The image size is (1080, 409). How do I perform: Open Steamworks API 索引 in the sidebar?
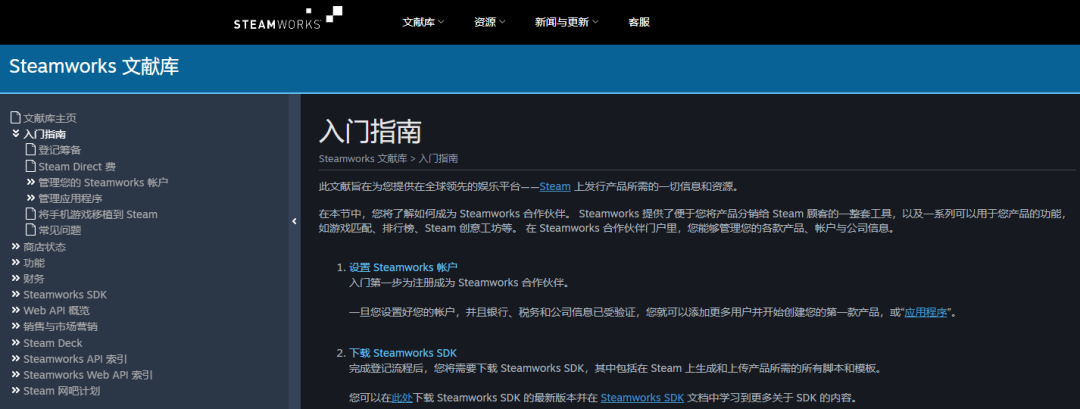coord(75,359)
